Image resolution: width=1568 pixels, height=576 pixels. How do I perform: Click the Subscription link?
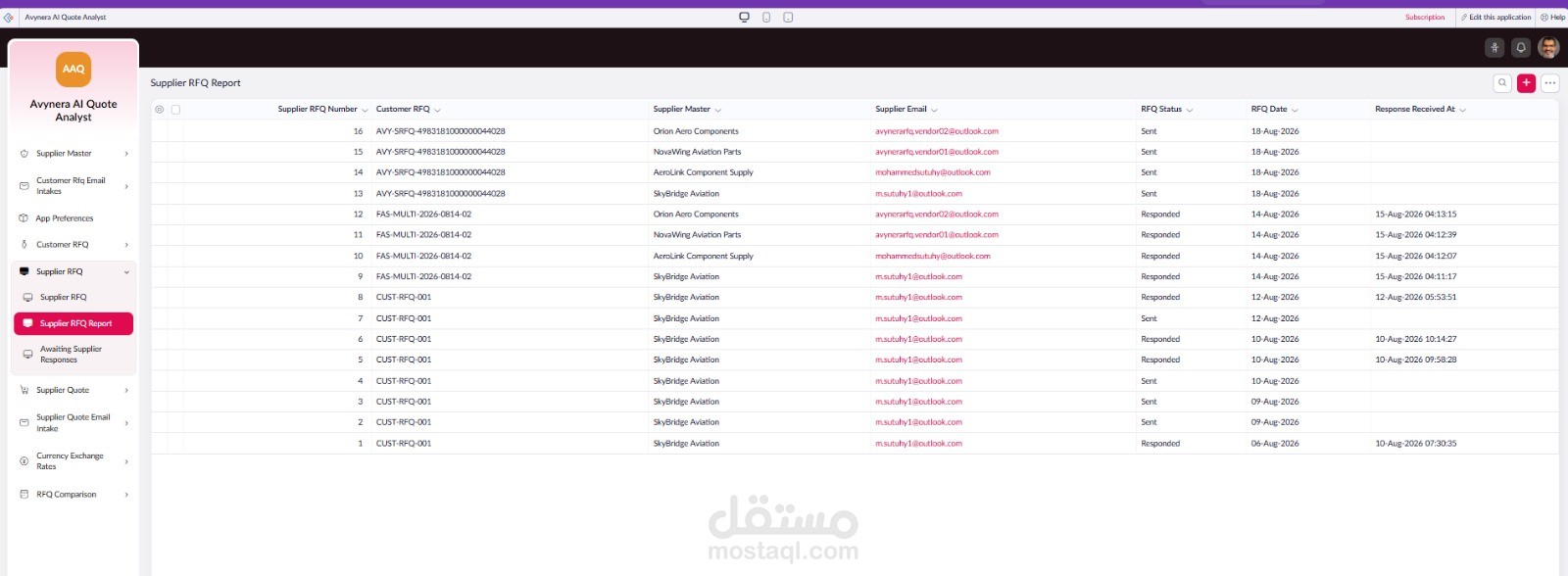tap(1425, 18)
